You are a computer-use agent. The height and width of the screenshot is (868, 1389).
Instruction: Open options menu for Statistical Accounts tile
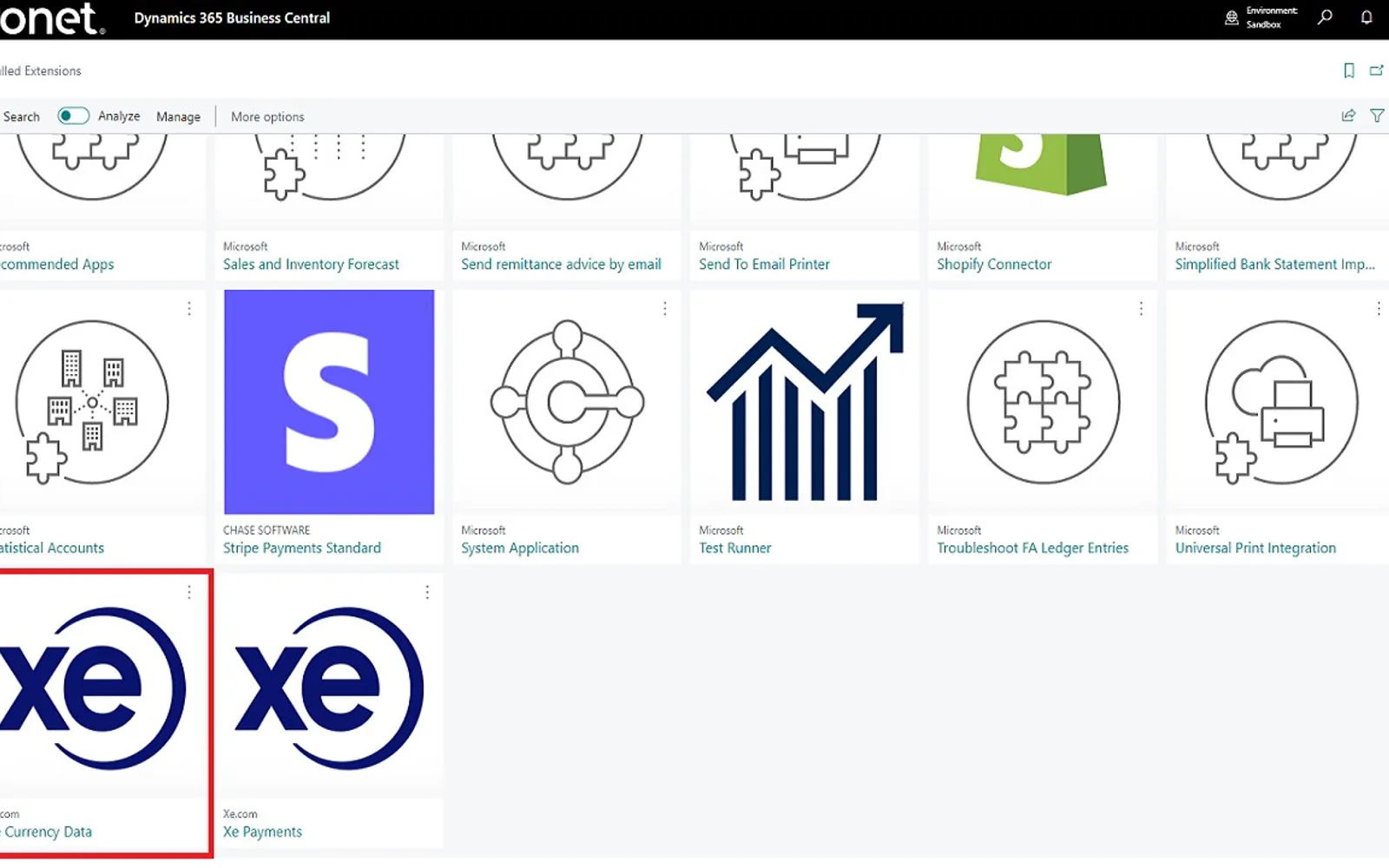click(x=189, y=308)
